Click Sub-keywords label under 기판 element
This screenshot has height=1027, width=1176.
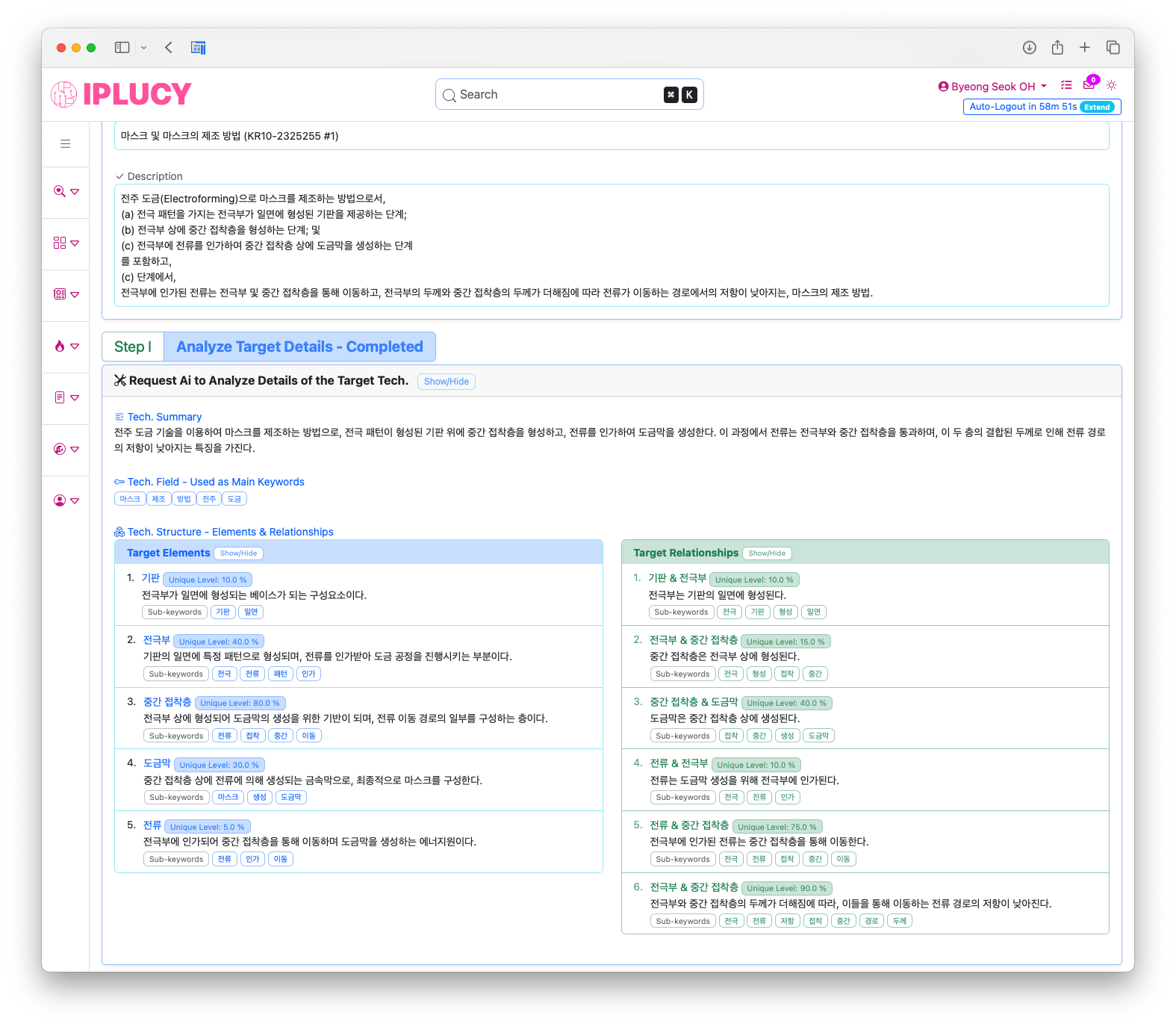175,612
